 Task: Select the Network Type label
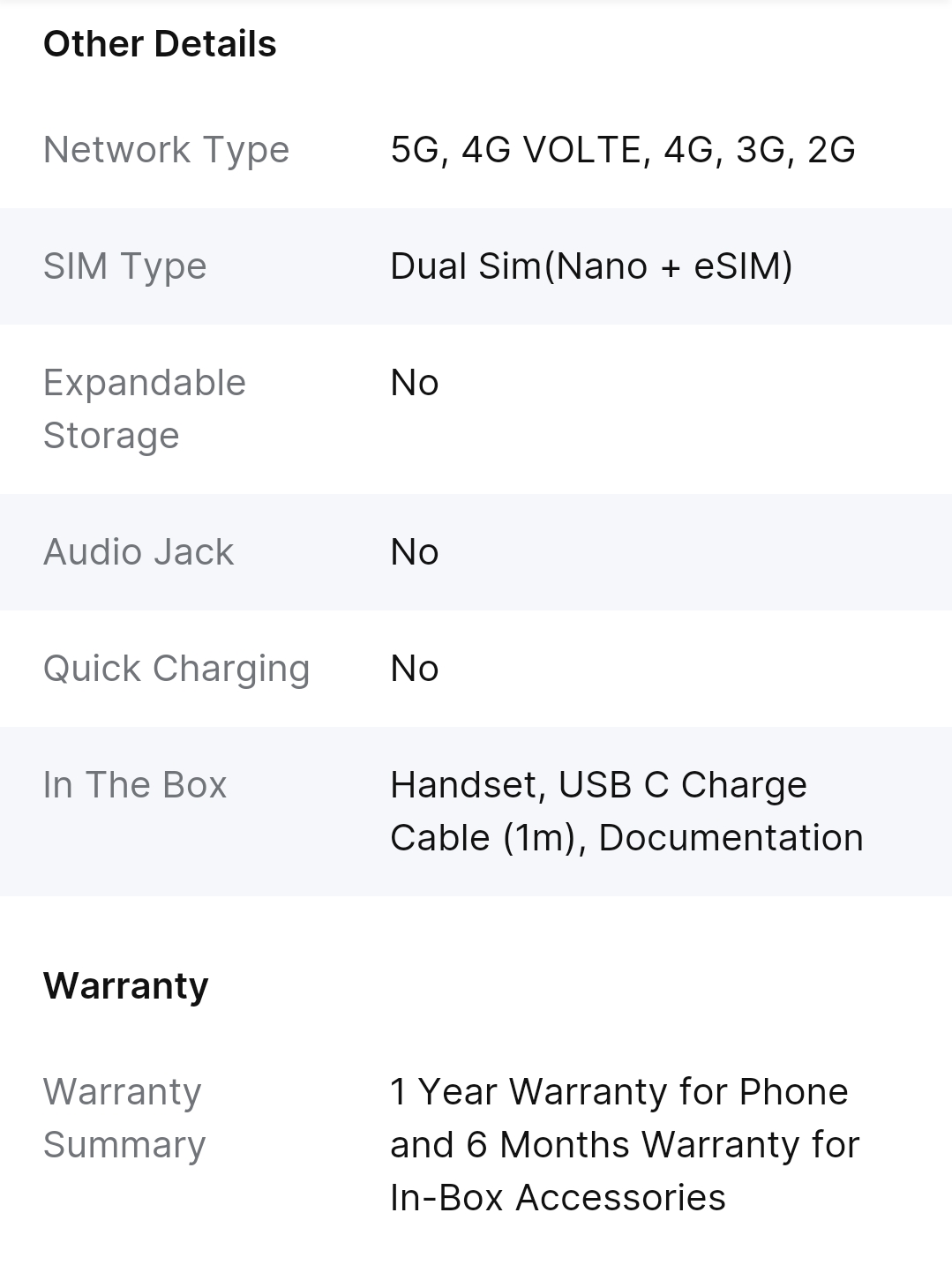pyautogui.click(x=166, y=150)
